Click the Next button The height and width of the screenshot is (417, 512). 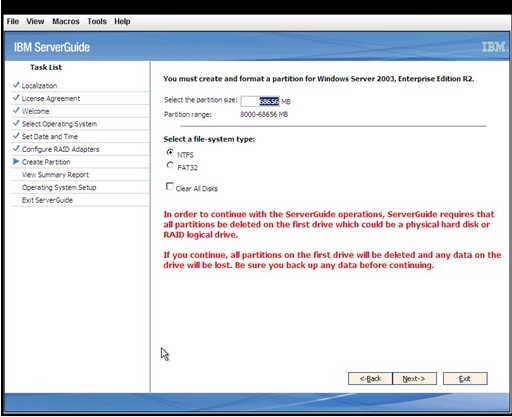(x=414, y=379)
